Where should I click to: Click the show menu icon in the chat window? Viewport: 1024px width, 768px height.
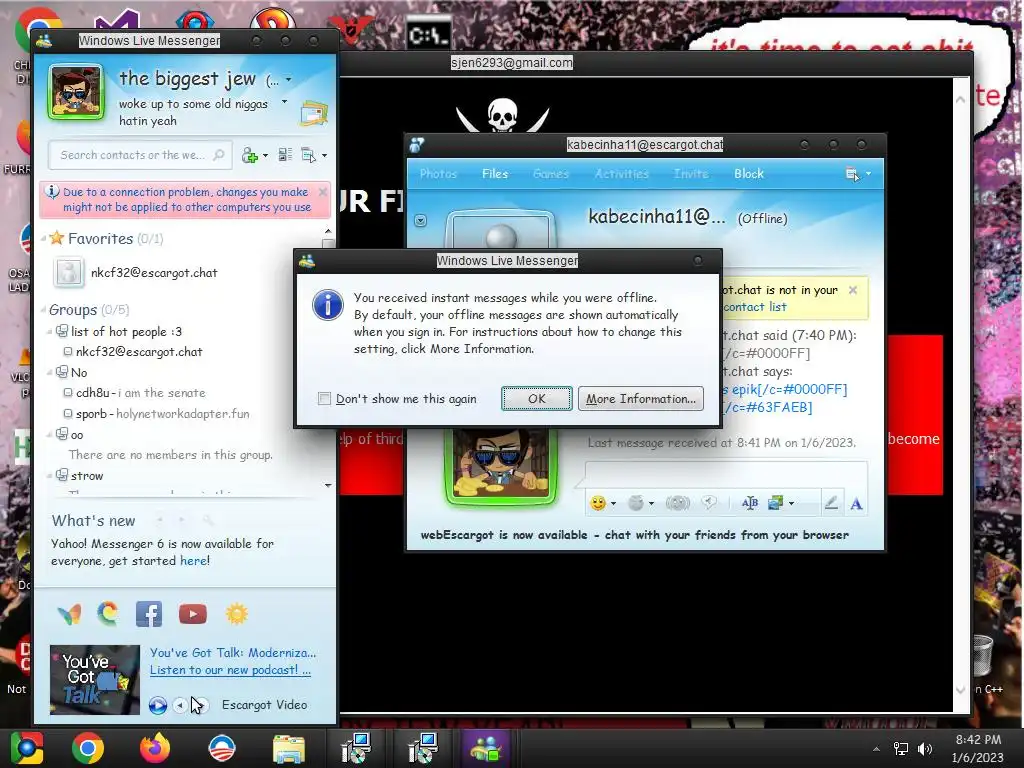tap(852, 174)
